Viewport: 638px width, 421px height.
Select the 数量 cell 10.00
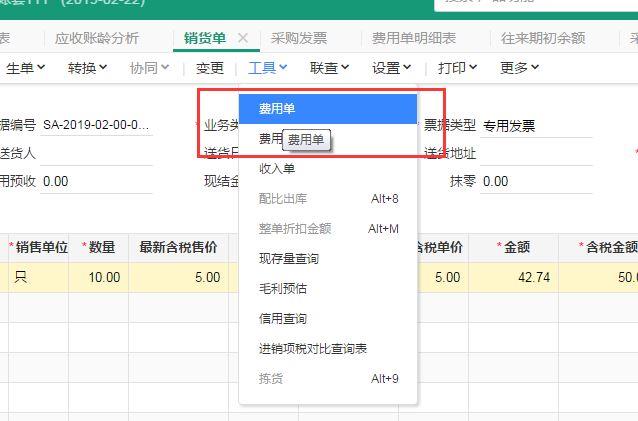(x=98, y=277)
